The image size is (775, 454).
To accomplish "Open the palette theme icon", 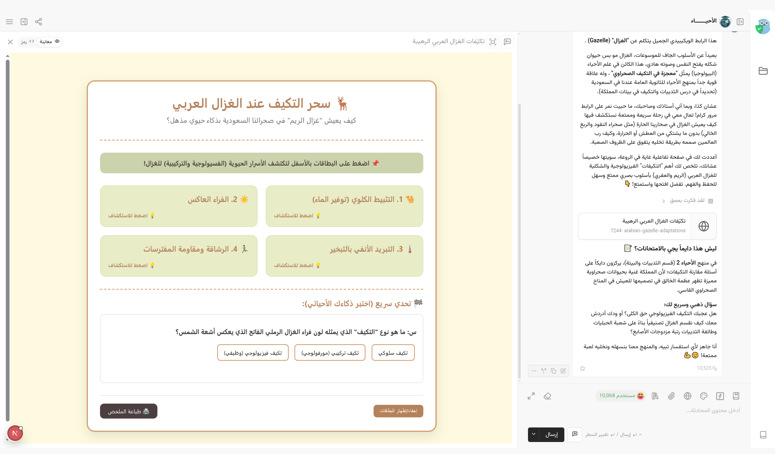I will [x=704, y=396].
